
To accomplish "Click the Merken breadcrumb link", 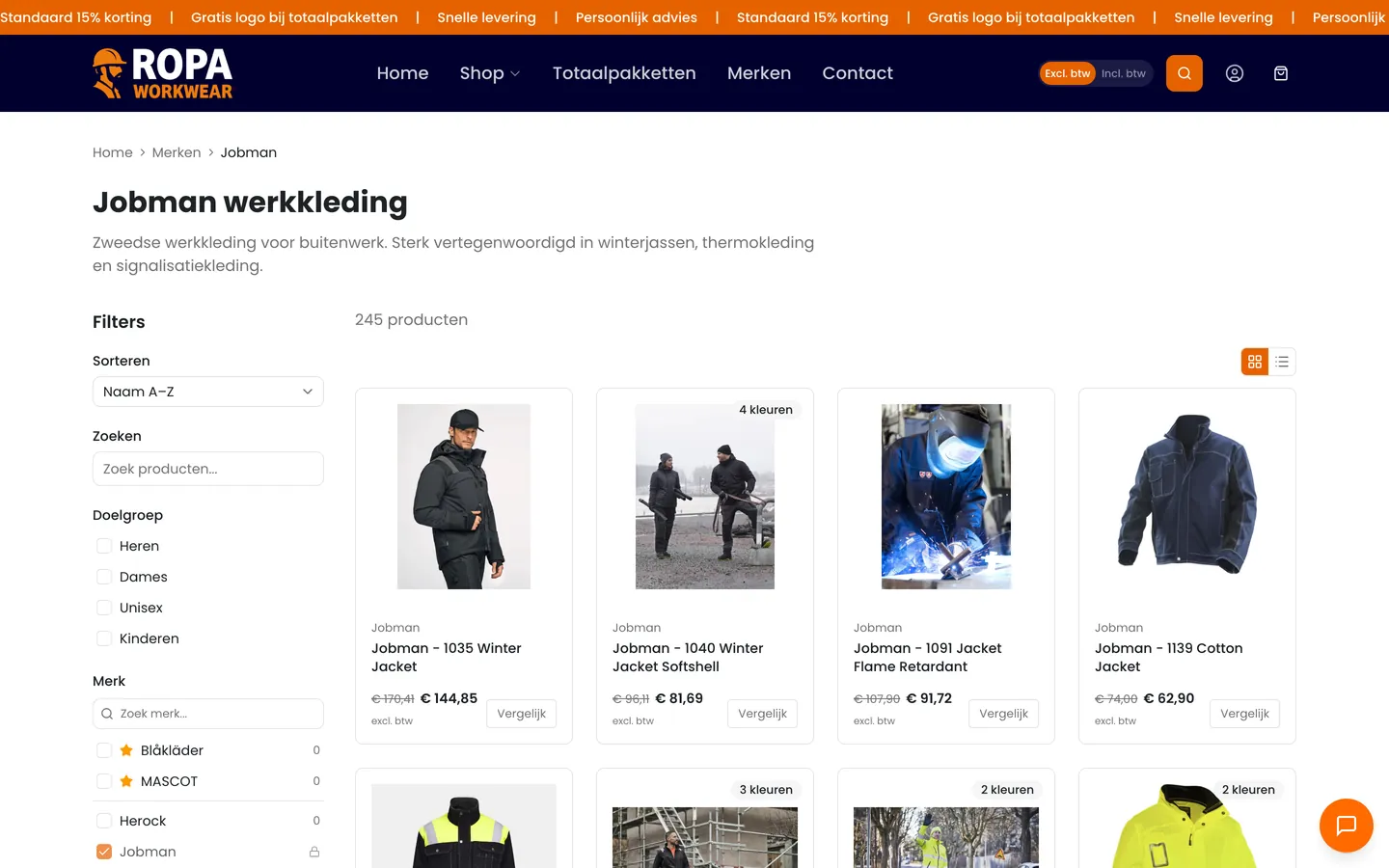I will tap(177, 152).
